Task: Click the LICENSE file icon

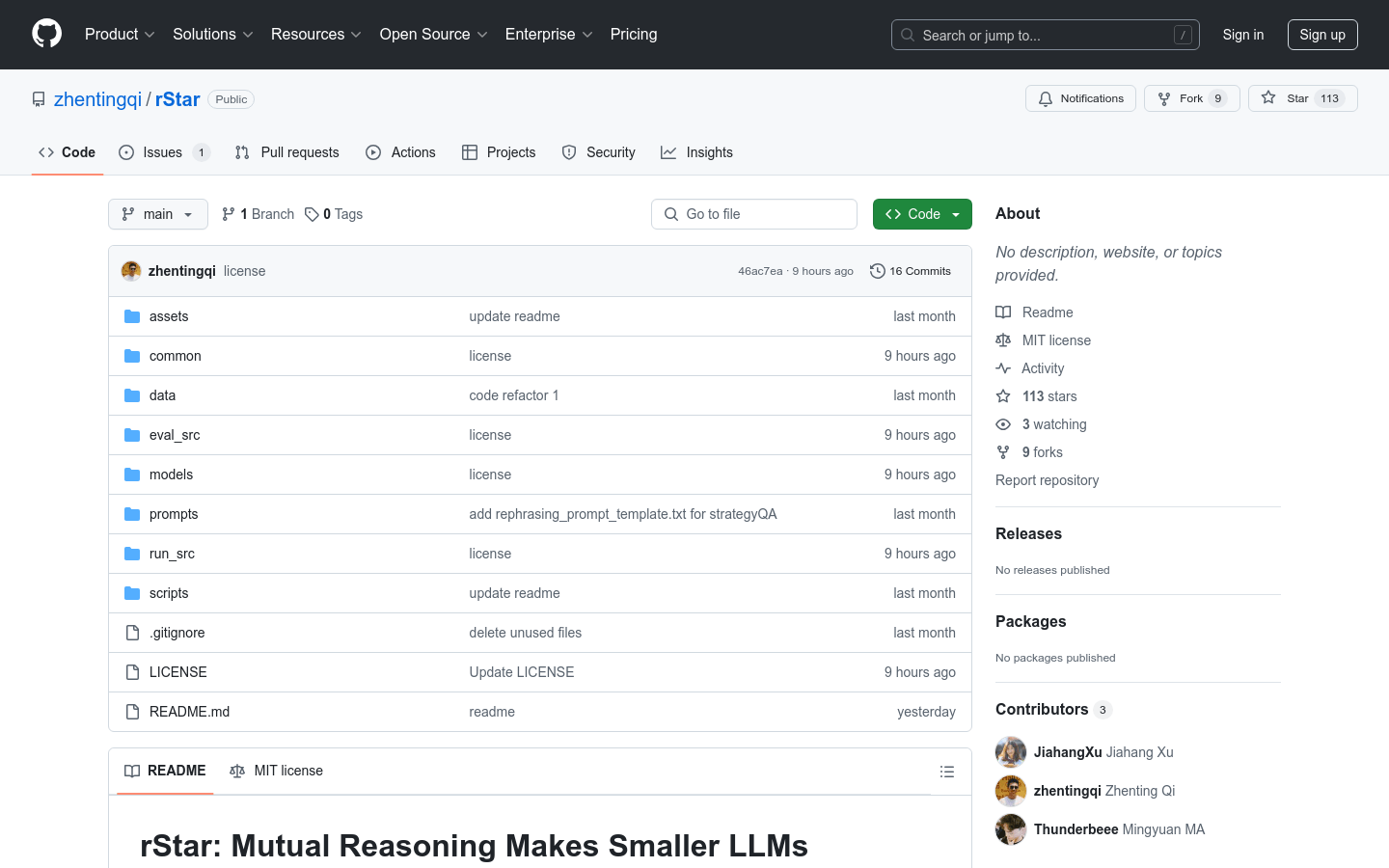Action: pyautogui.click(x=132, y=672)
